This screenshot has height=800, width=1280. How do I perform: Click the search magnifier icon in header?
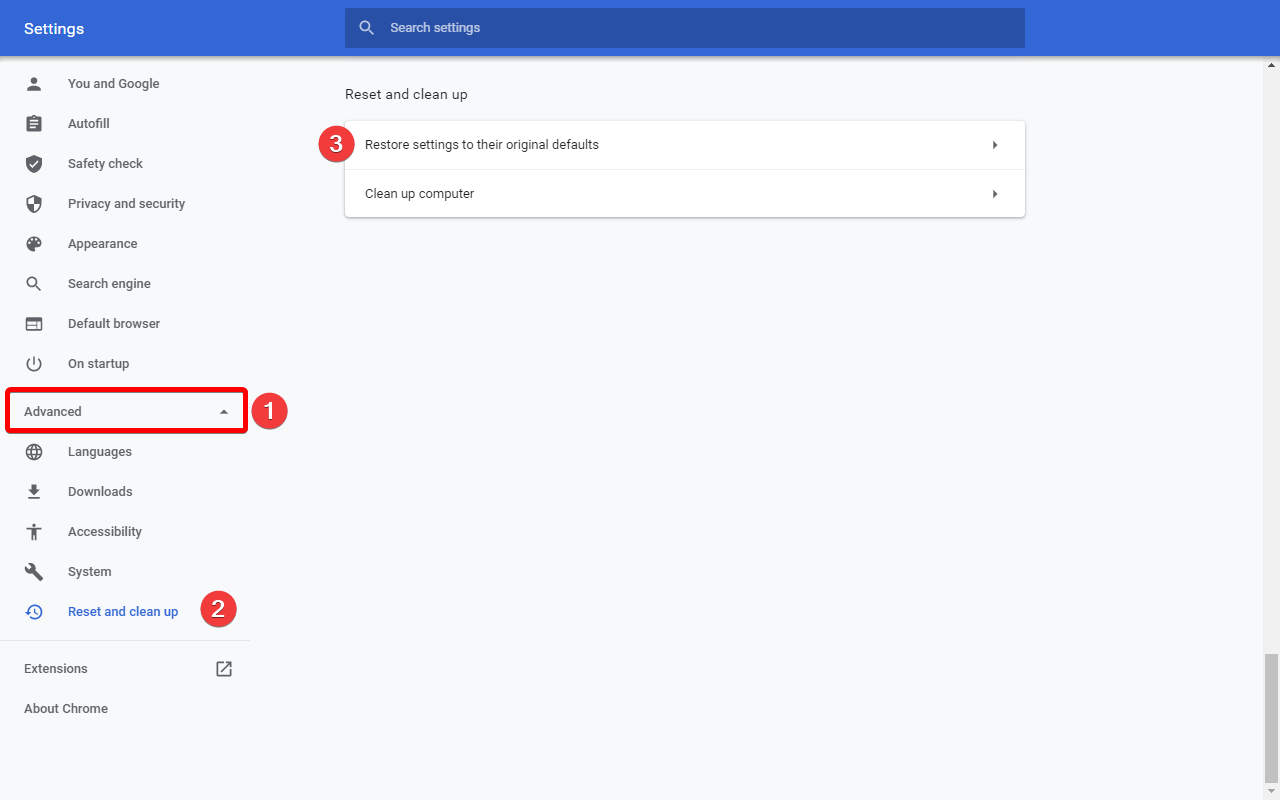pyautogui.click(x=367, y=28)
